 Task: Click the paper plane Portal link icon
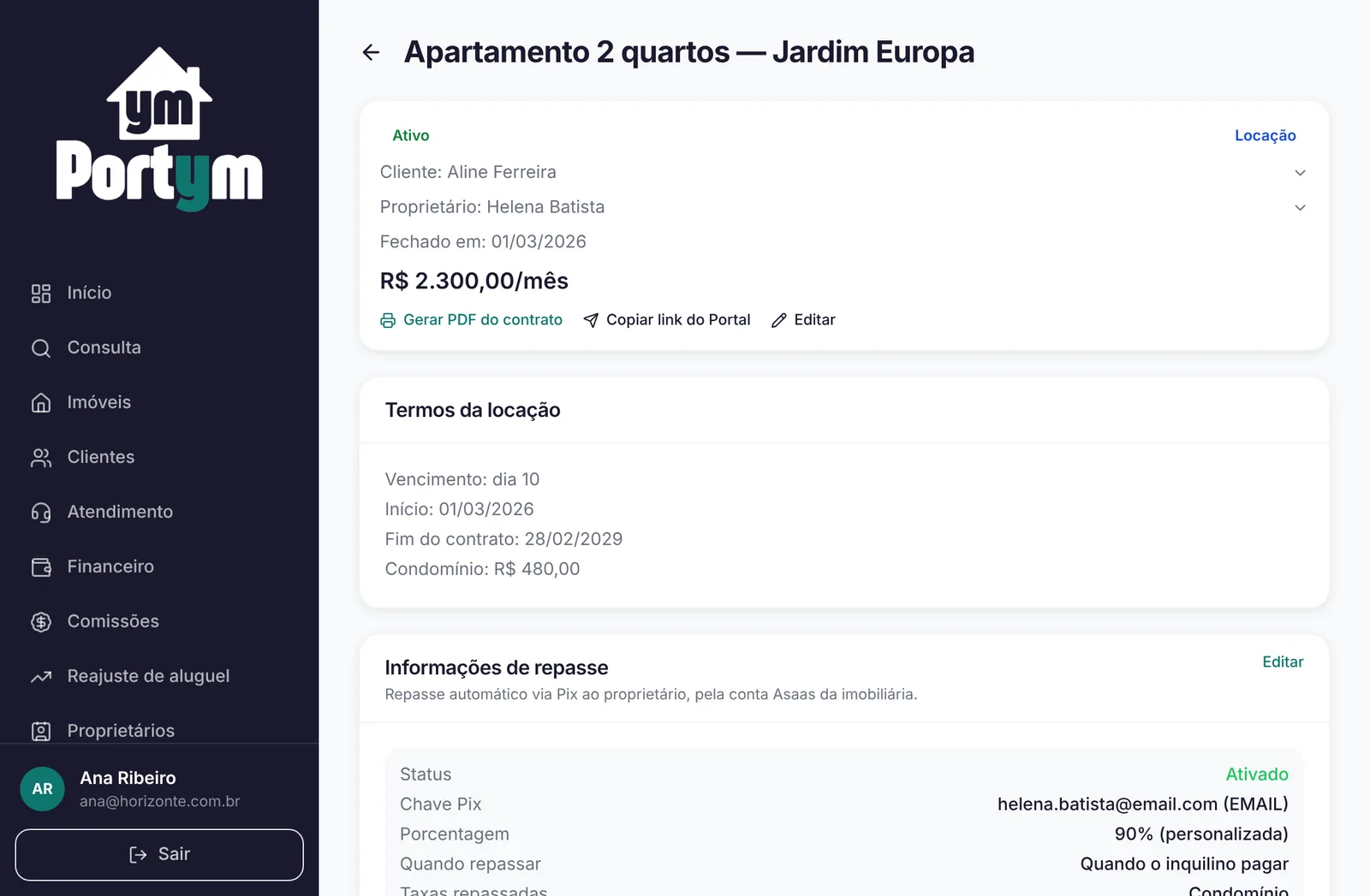click(591, 320)
